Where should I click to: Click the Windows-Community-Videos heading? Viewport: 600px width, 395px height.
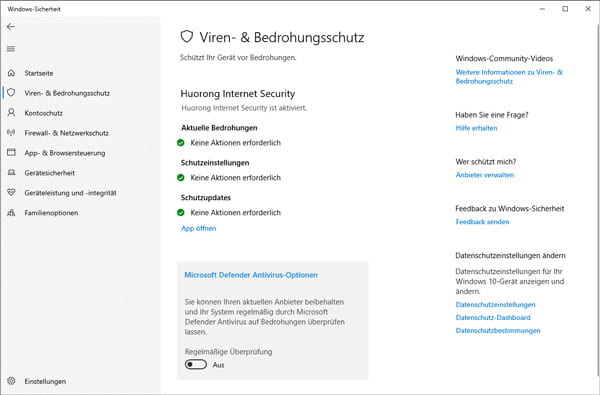click(x=504, y=59)
